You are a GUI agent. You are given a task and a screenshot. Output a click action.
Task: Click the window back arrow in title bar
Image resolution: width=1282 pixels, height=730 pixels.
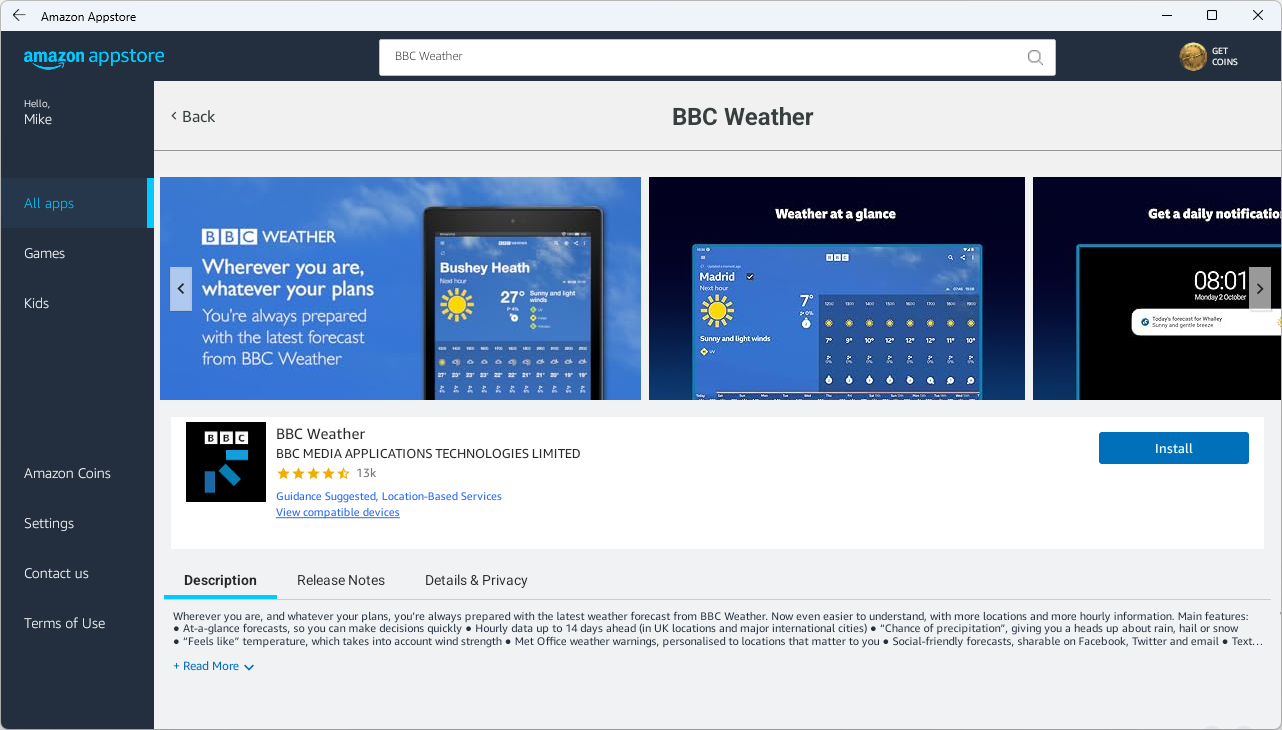[x=19, y=16]
